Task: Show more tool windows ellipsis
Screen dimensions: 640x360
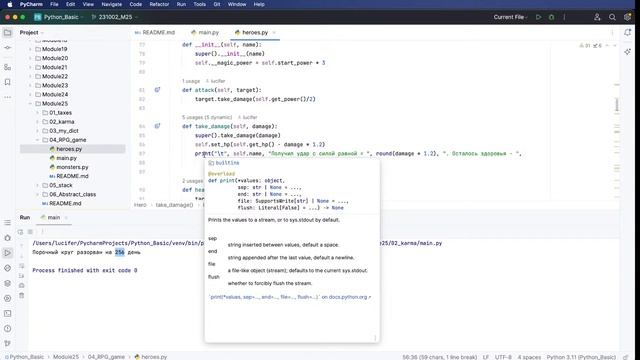Action: click(x=7, y=97)
